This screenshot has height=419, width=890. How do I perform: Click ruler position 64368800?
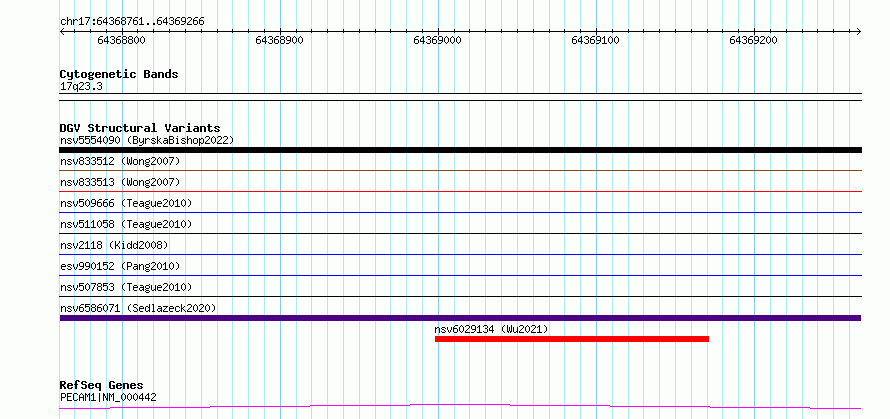(x=121, y=40)
